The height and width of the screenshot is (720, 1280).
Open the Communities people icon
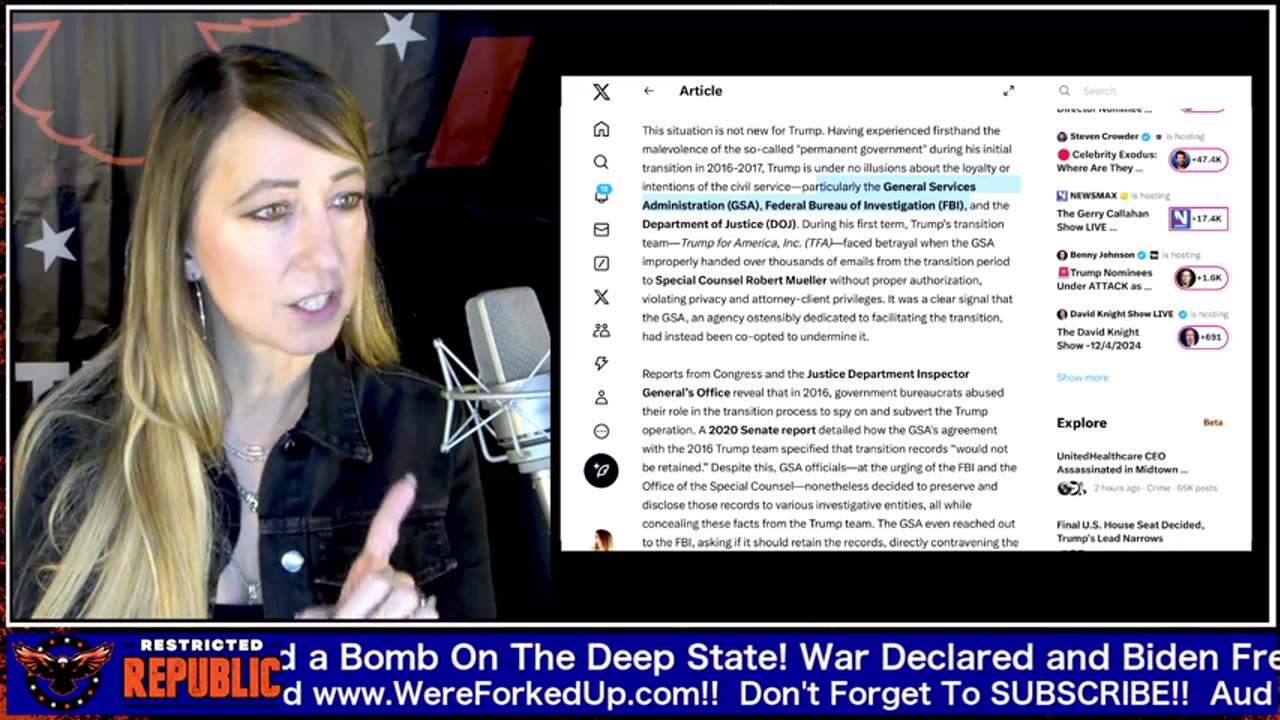point(601,330)
